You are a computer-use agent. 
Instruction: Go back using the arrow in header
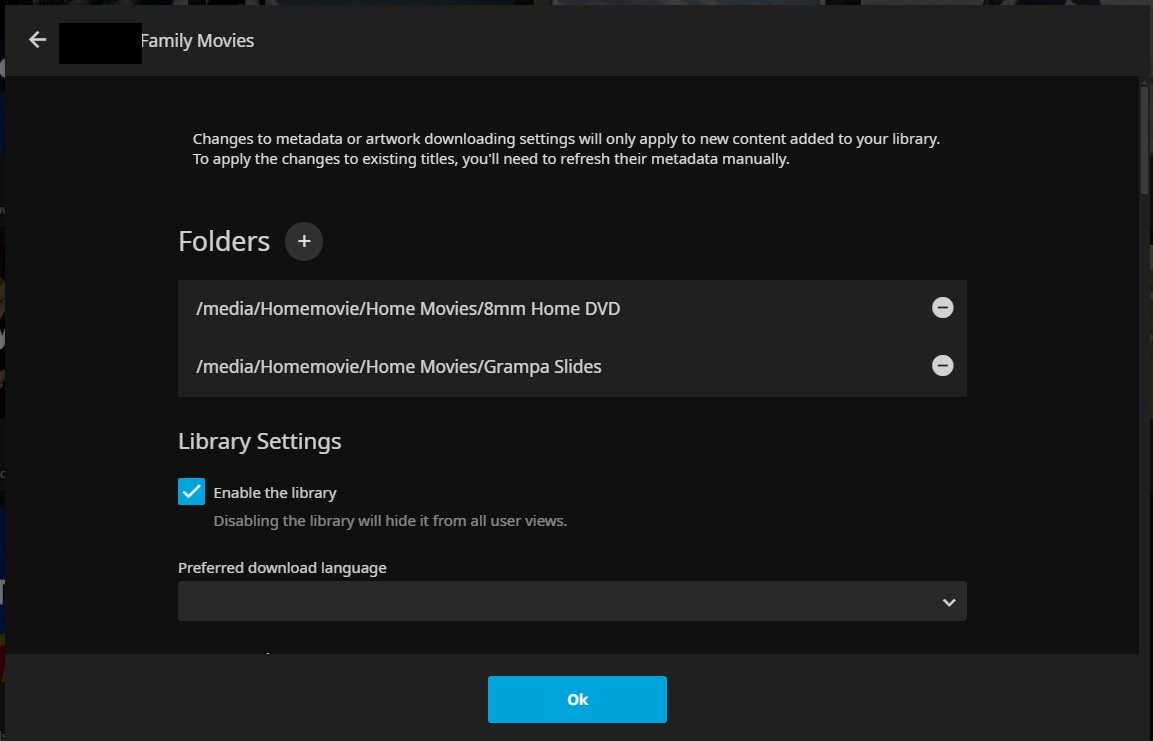coord(37,40)
